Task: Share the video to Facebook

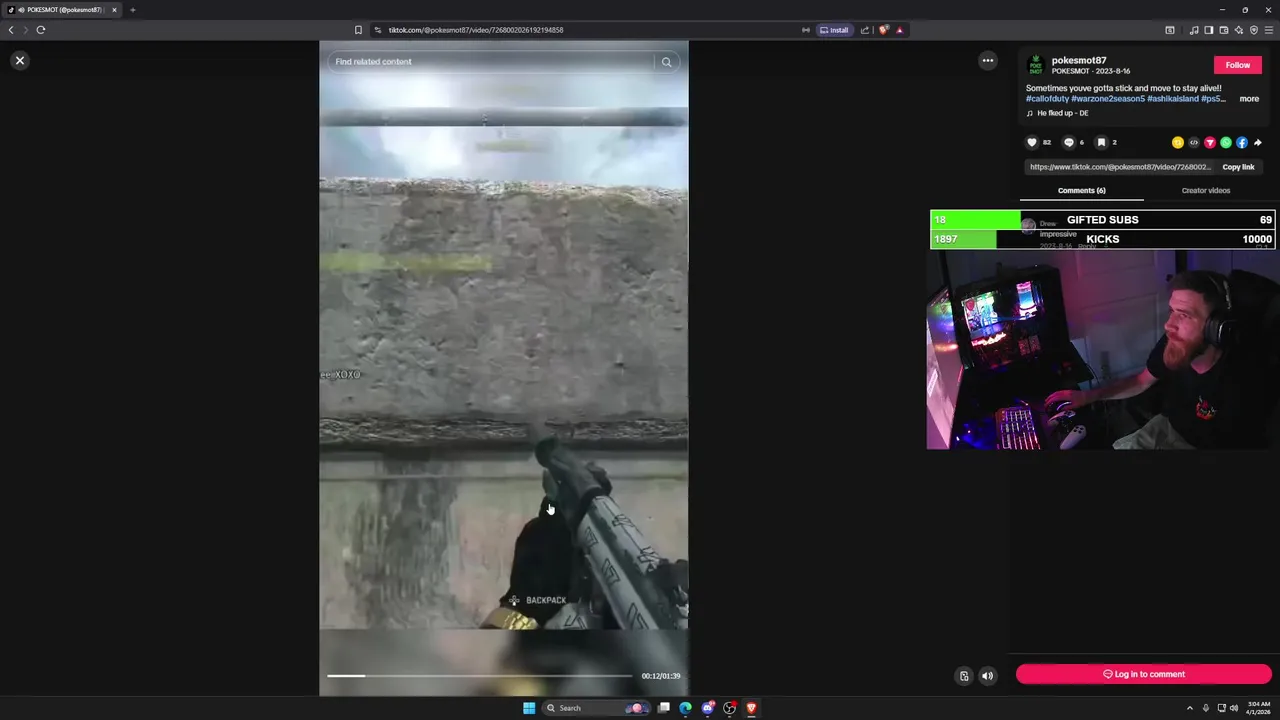Action: pyautogui.click(x=1241, y=143)
